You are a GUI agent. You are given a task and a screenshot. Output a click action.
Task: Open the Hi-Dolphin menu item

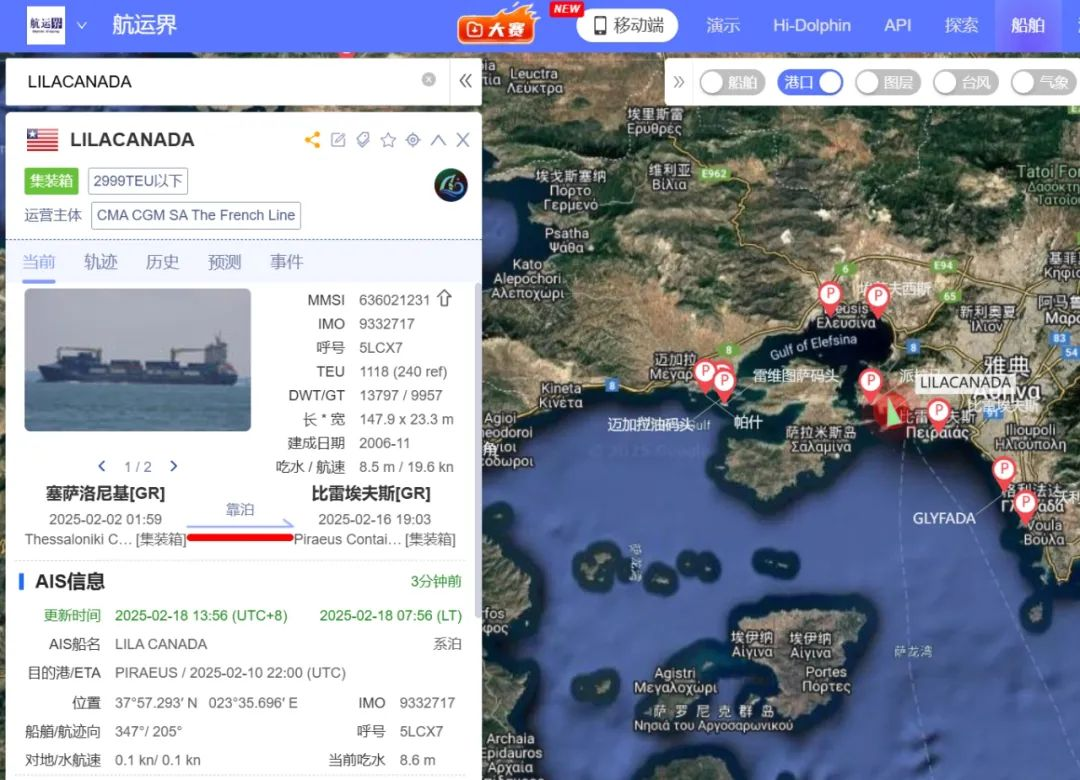coord(811,25)
